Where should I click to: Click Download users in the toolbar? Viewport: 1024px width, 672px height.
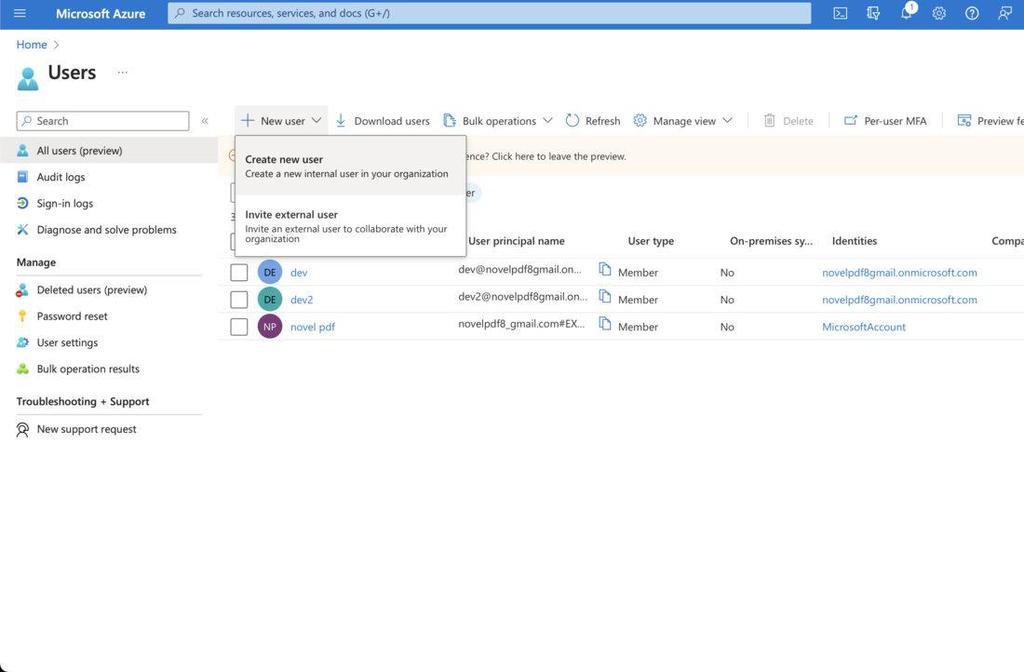tap(383, 121)
